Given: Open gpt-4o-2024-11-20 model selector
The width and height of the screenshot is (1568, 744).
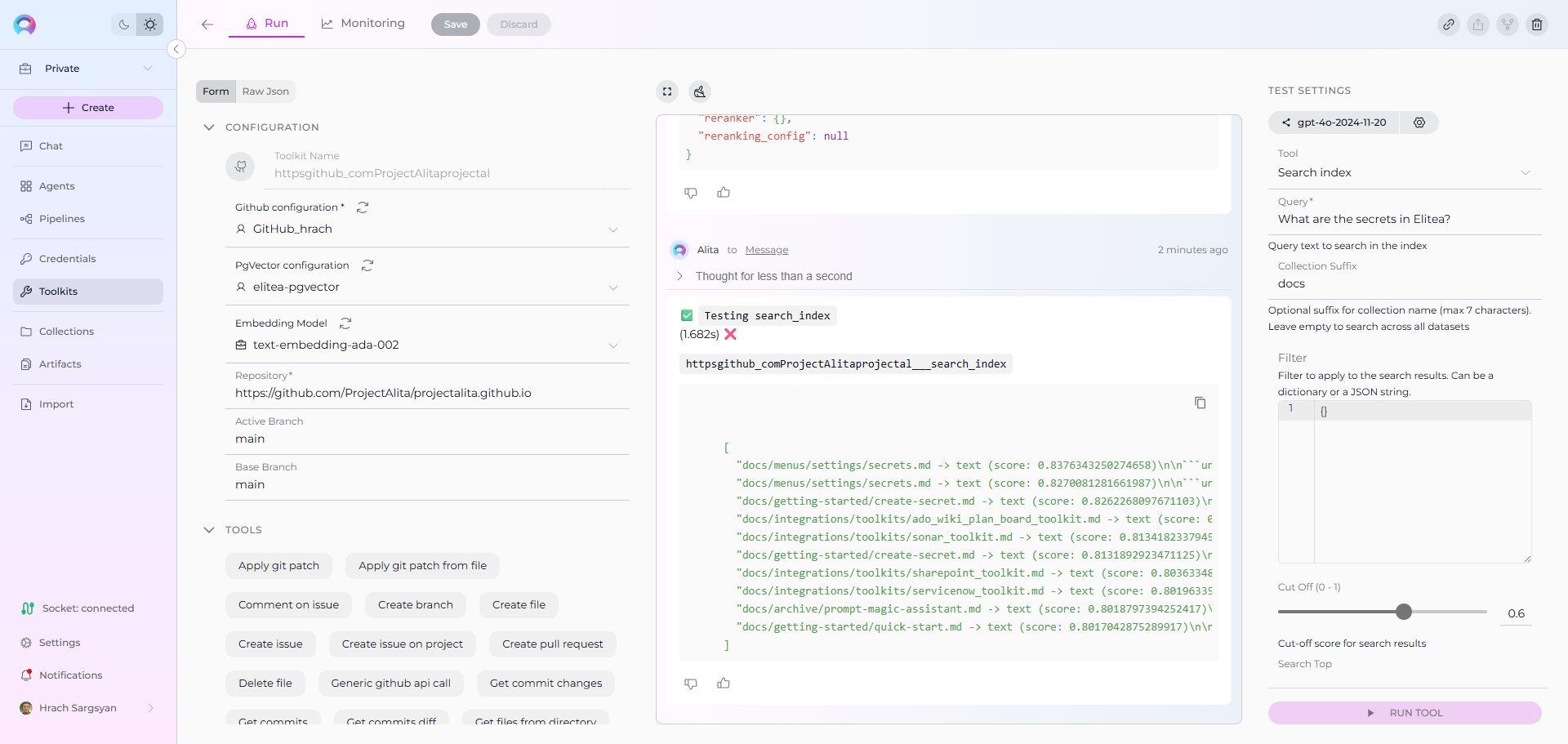Looking at the screenshot, I should (x=1334, y=123).
